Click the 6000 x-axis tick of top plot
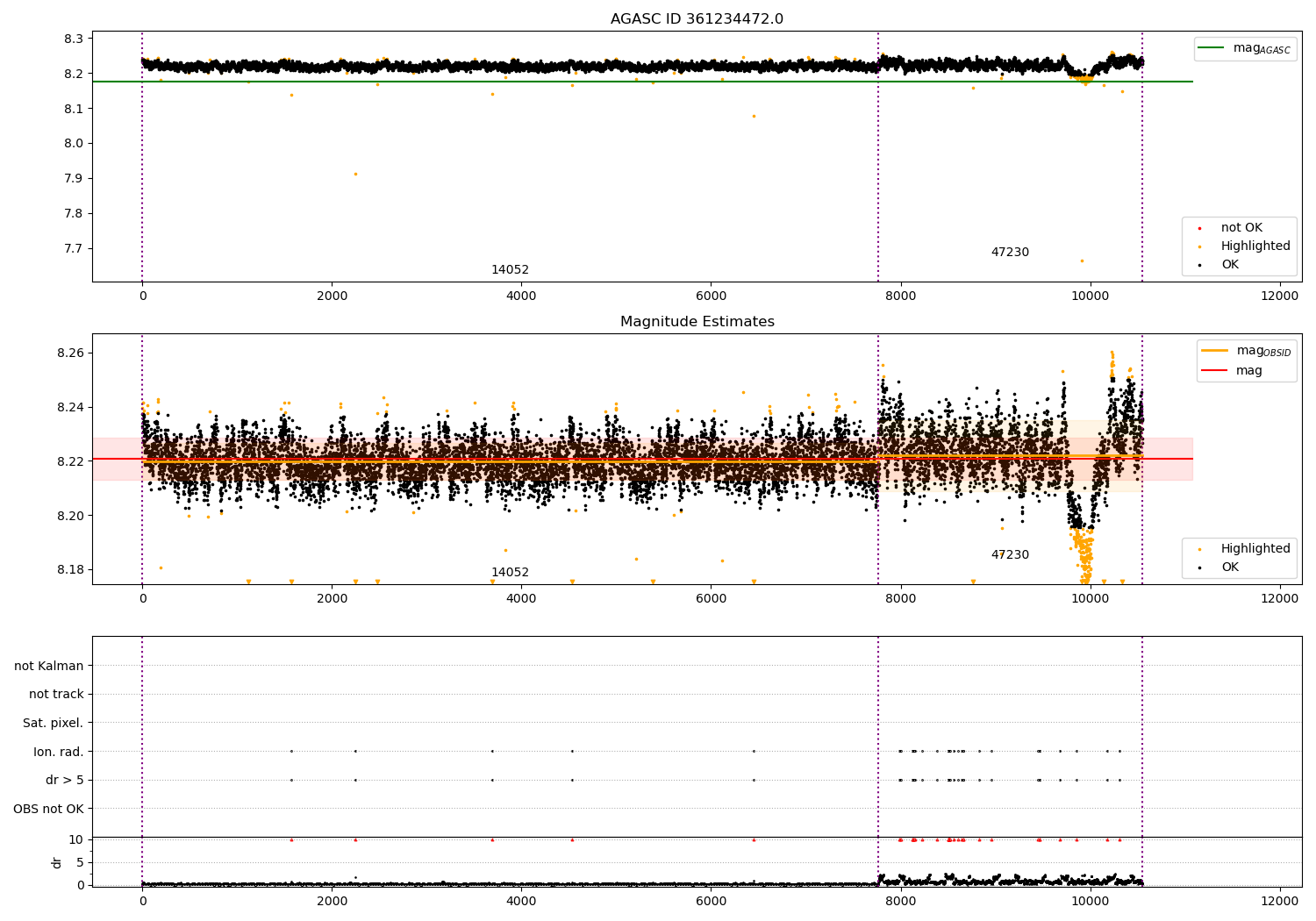This screenshot has width=1316, height=921. coord(711,296)
